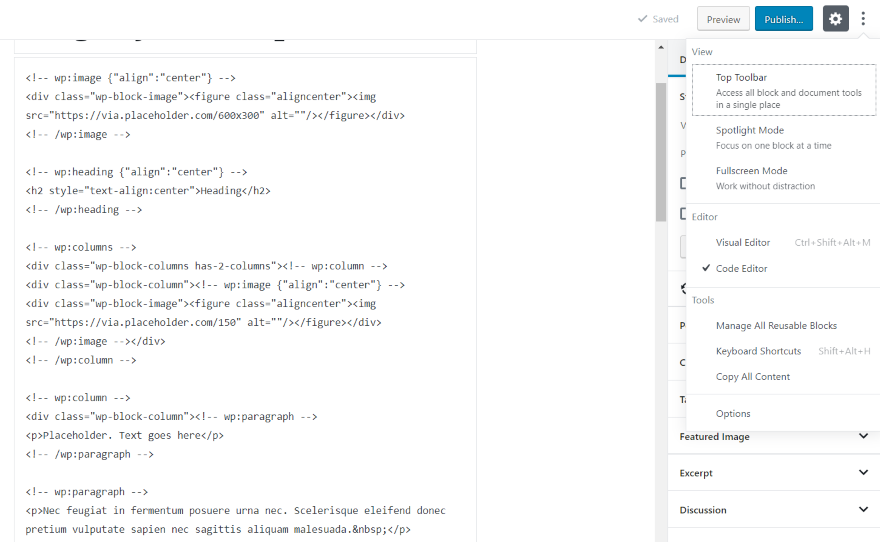
Task: Enable Top Toolbar view
Action: [x=783, y=90]
